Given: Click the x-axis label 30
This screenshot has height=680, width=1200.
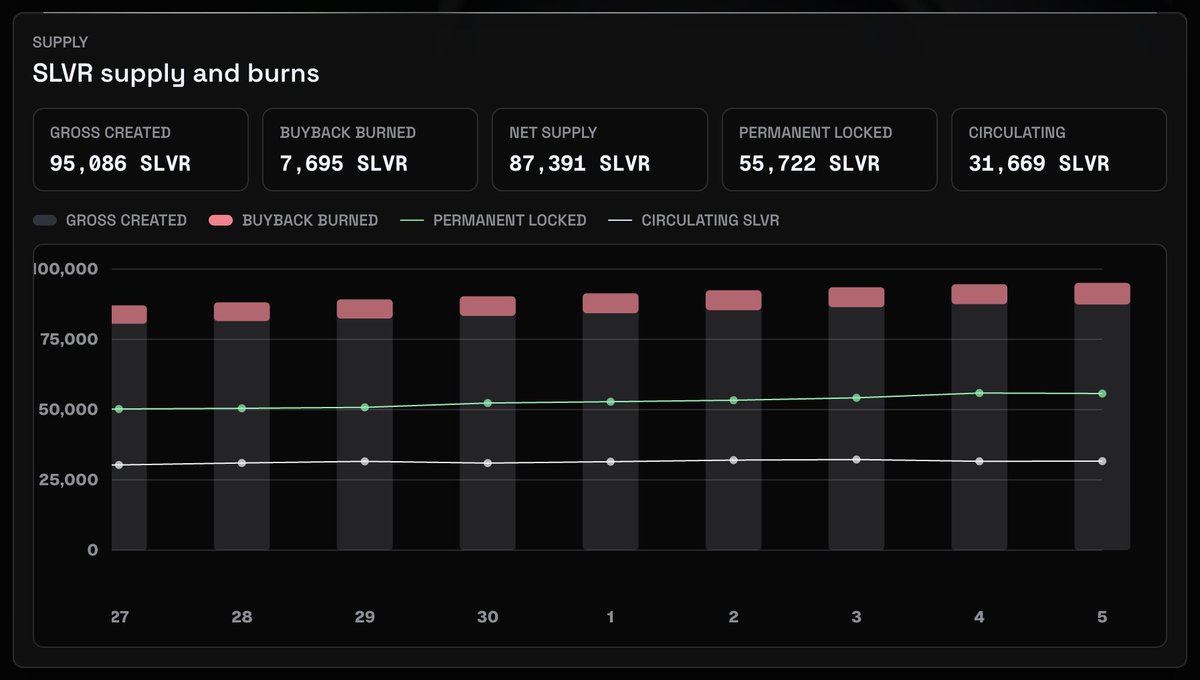Looking at the screenshot, I should [x=488, y=617].
